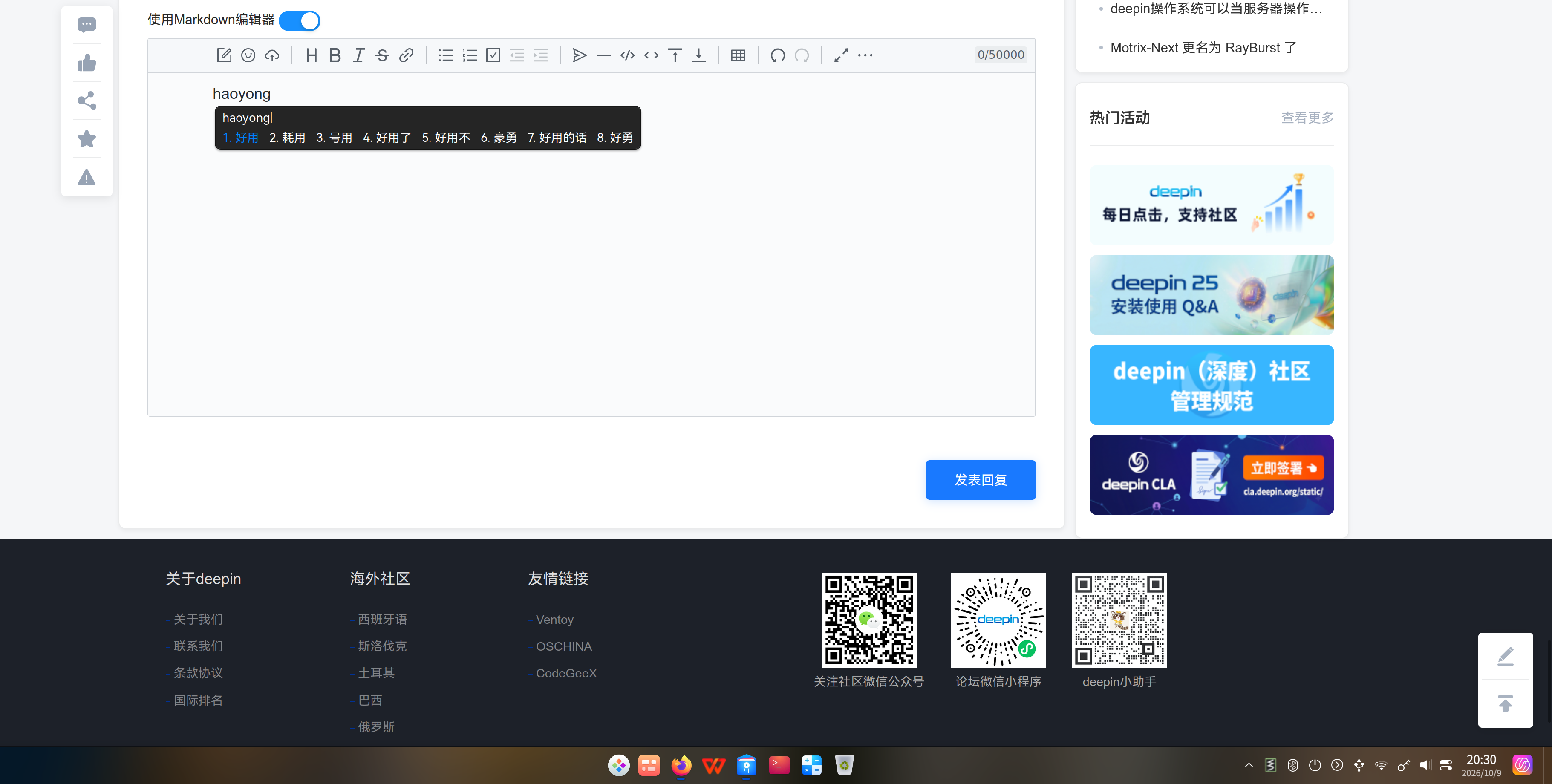Open 西班牙语 overseas community link
Screen dimensions: 1552x784
pos(383,619)
